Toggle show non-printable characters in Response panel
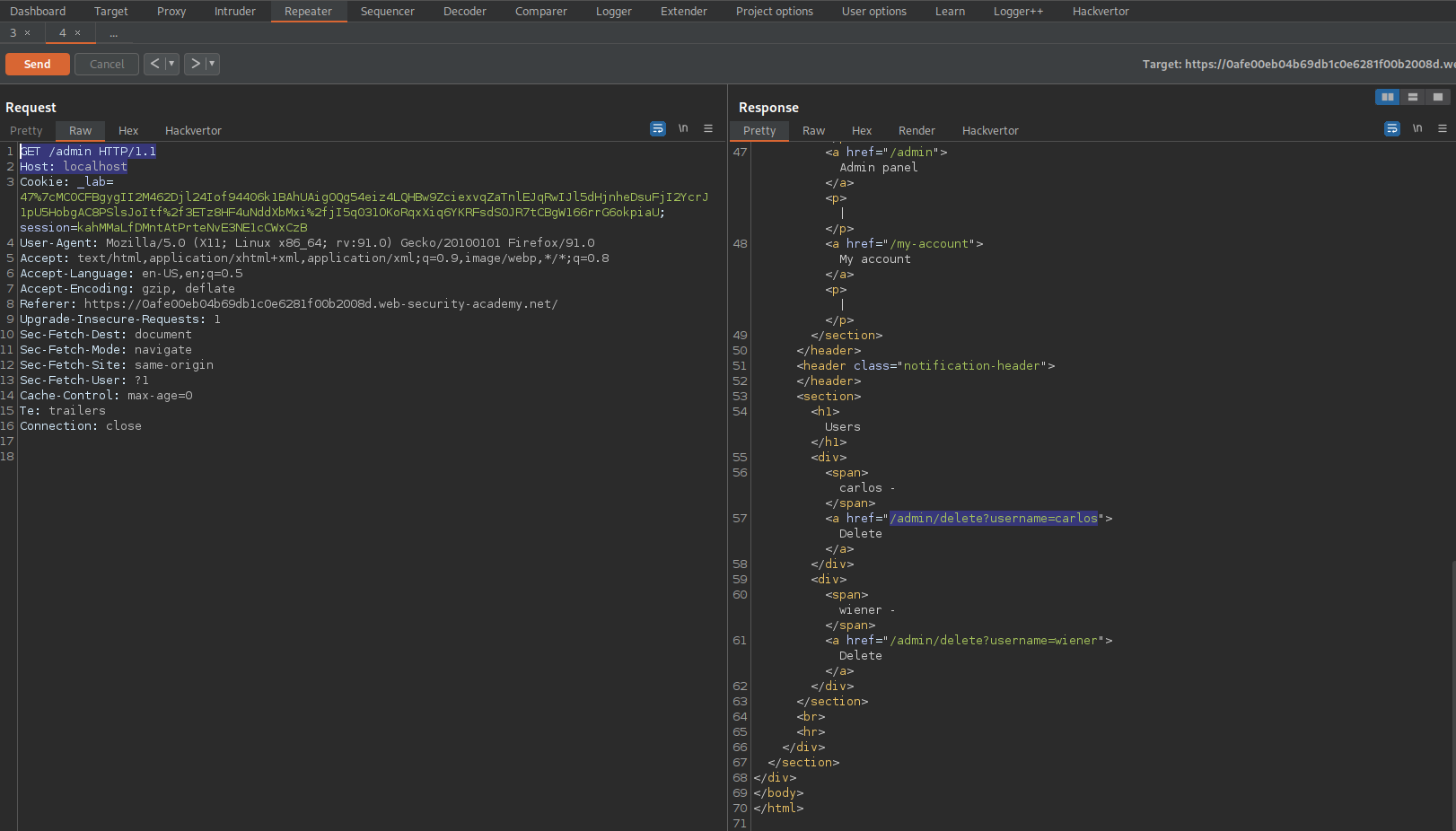1456x831 pixels. (x=1417, y=129)
